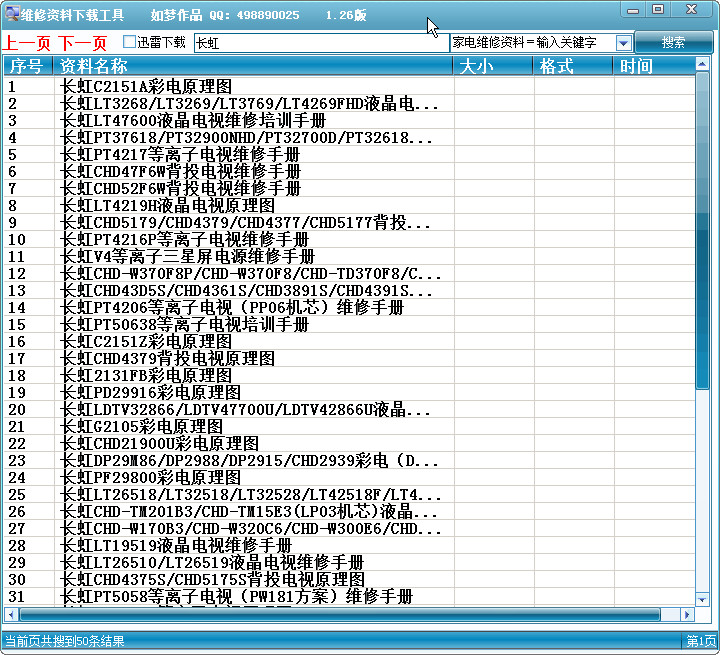Select row 长虹LT47600液晶电视维修培训手册
This screenshot has width=720, height=655.
(x=349, y=120)
